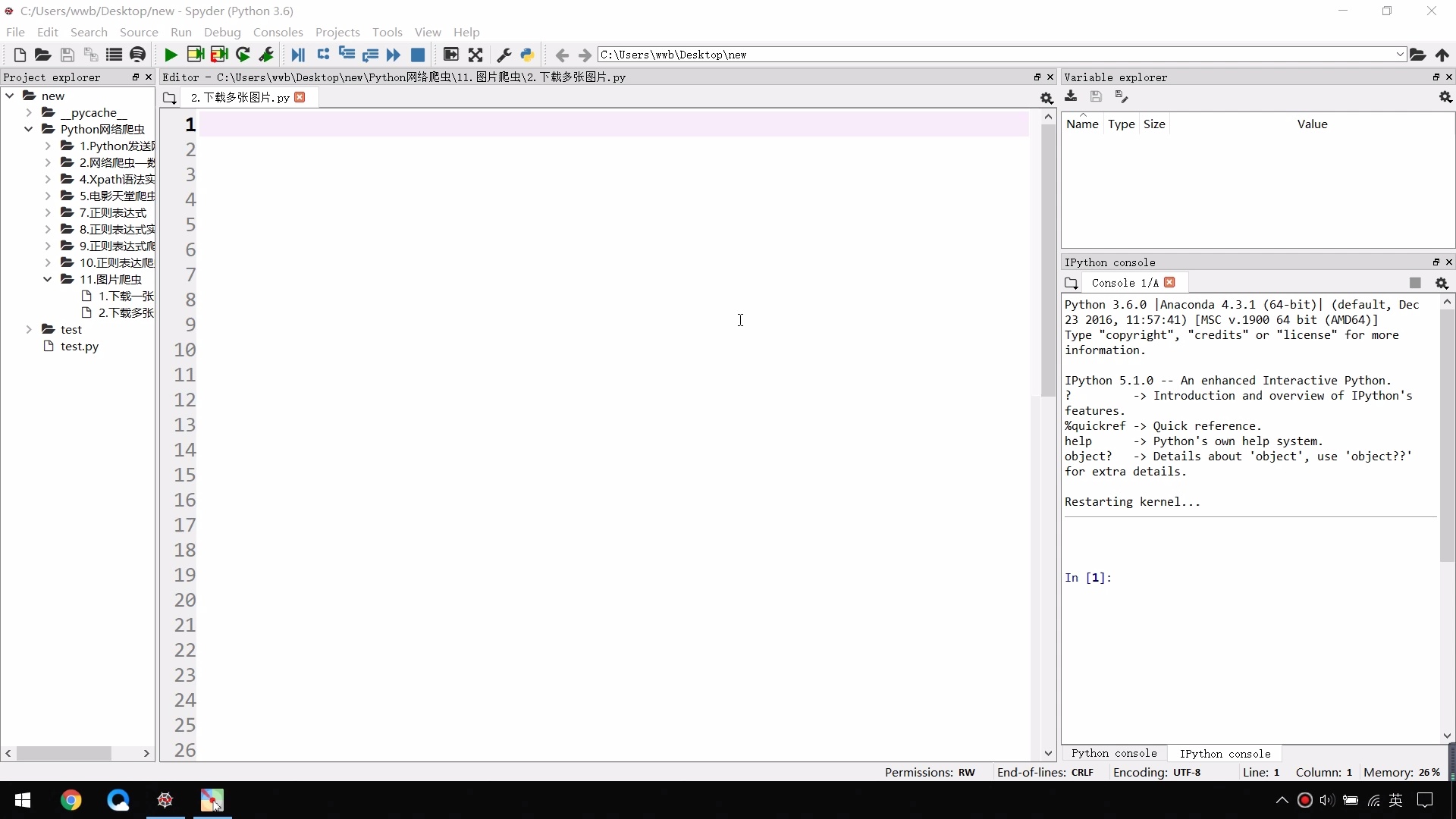Open test.py in project explorer
Viewport: 1456px width, 819px height.
point(79,346)
